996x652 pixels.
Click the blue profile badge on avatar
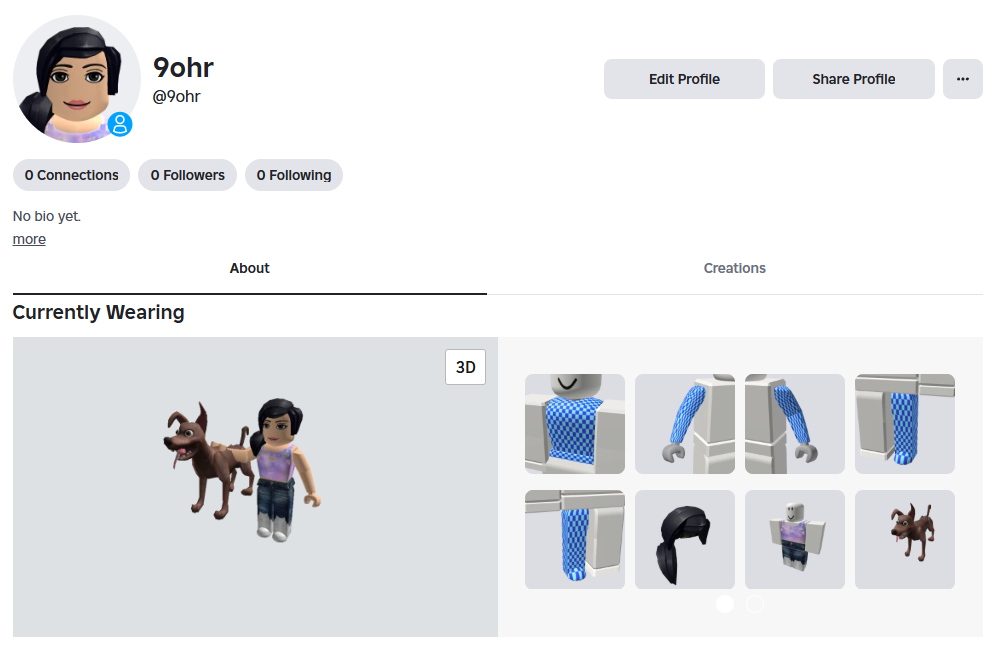click(x=120, y=125)
